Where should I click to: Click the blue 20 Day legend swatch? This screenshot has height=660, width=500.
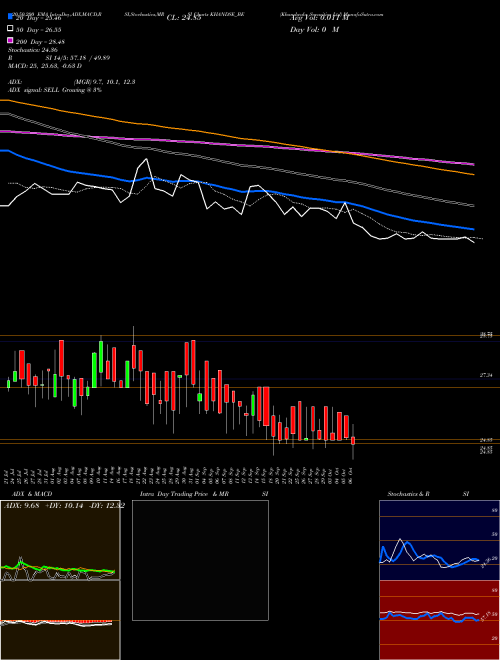10,17
